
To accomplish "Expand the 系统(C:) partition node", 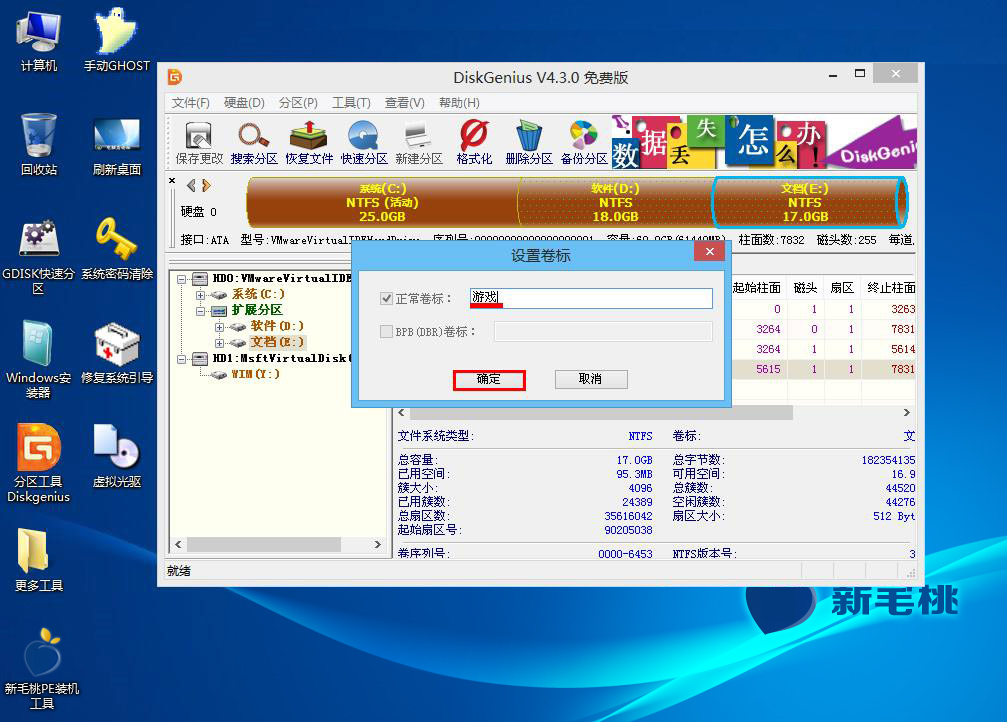I will click(200, 295).
